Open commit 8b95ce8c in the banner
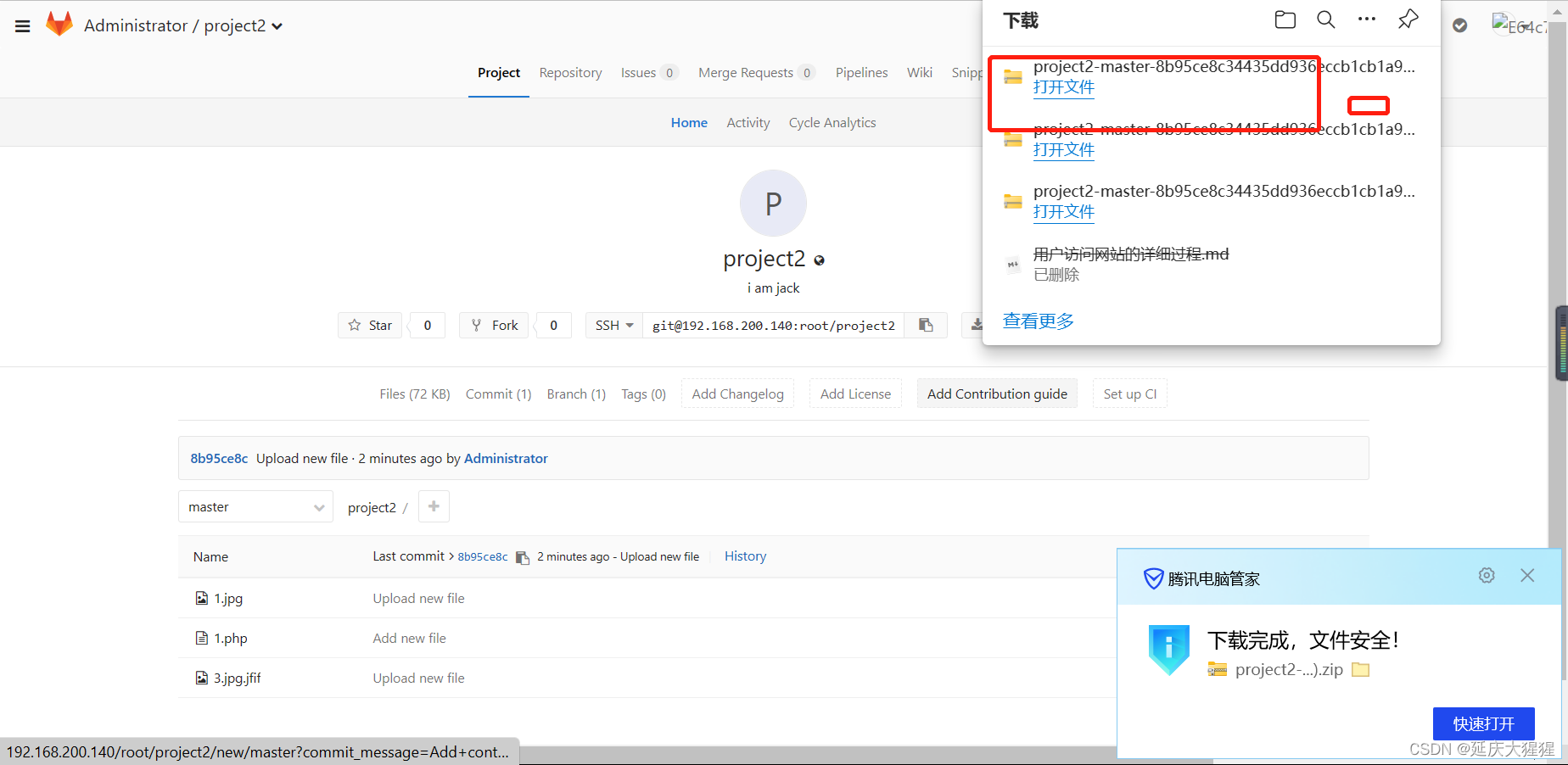The height and width of the screenshot is (765, 1568). pyautogui.click(x=219, y=459)
